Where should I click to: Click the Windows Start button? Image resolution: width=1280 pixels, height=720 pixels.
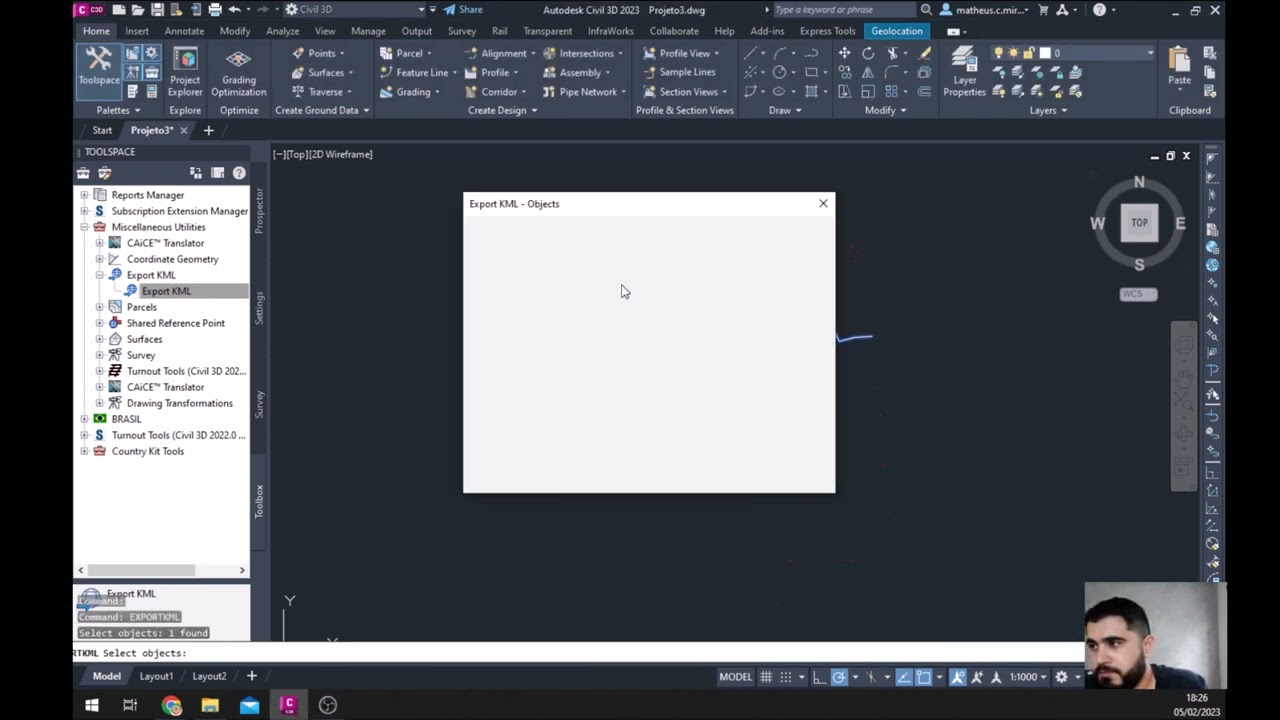click(92, 705)
